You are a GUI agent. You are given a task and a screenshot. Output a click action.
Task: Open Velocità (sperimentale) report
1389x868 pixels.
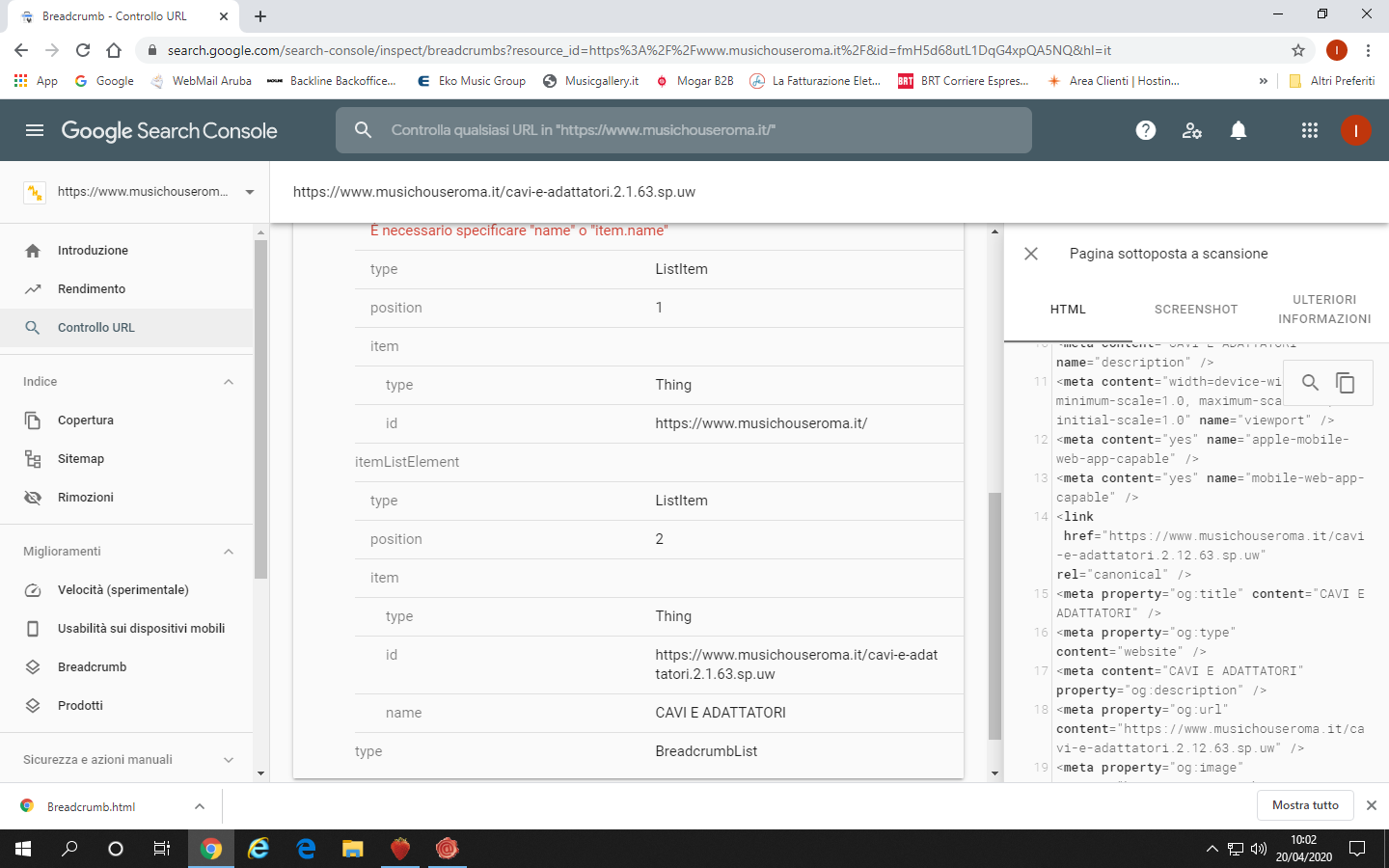click(x=126, y=590)
